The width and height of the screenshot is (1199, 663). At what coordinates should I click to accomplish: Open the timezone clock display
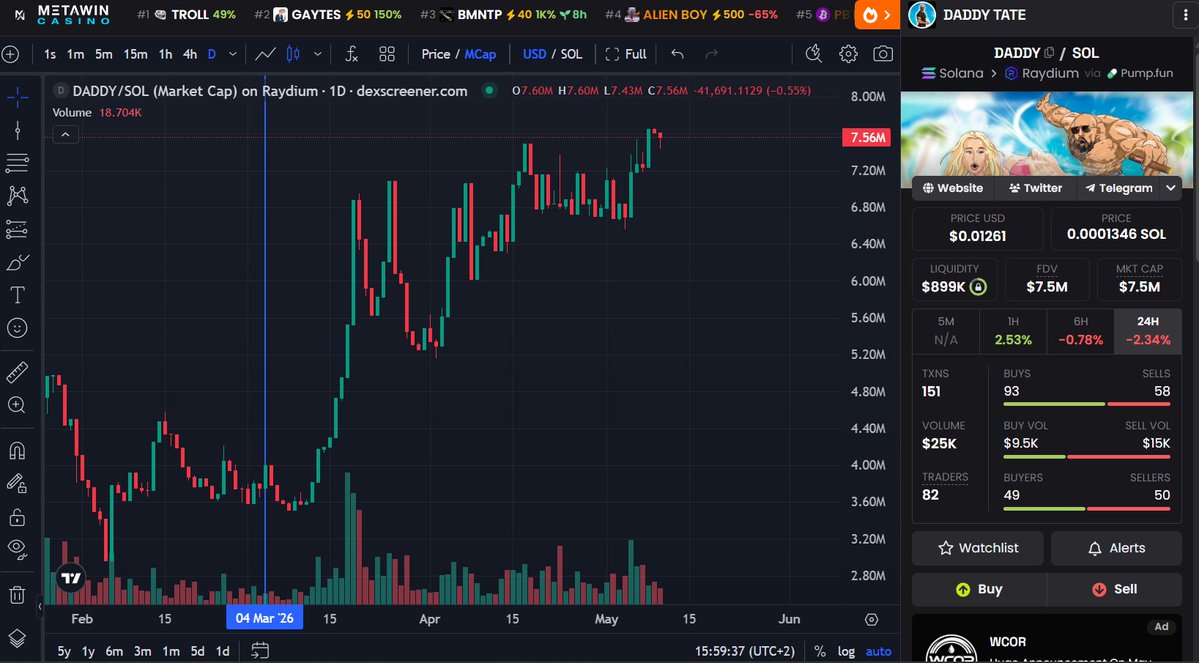pyautogui.click(x=745, y=652)
